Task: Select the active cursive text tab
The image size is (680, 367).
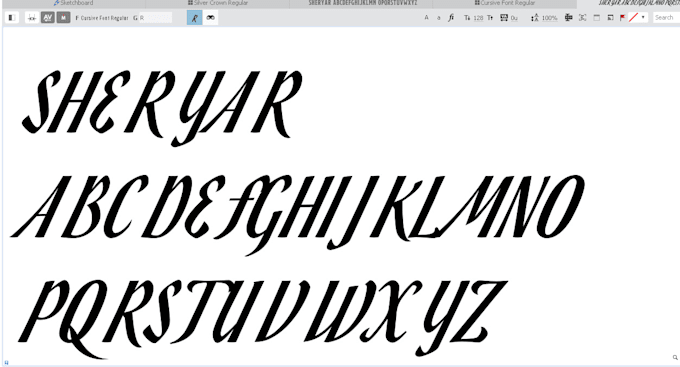Action: tap(628, 3)
